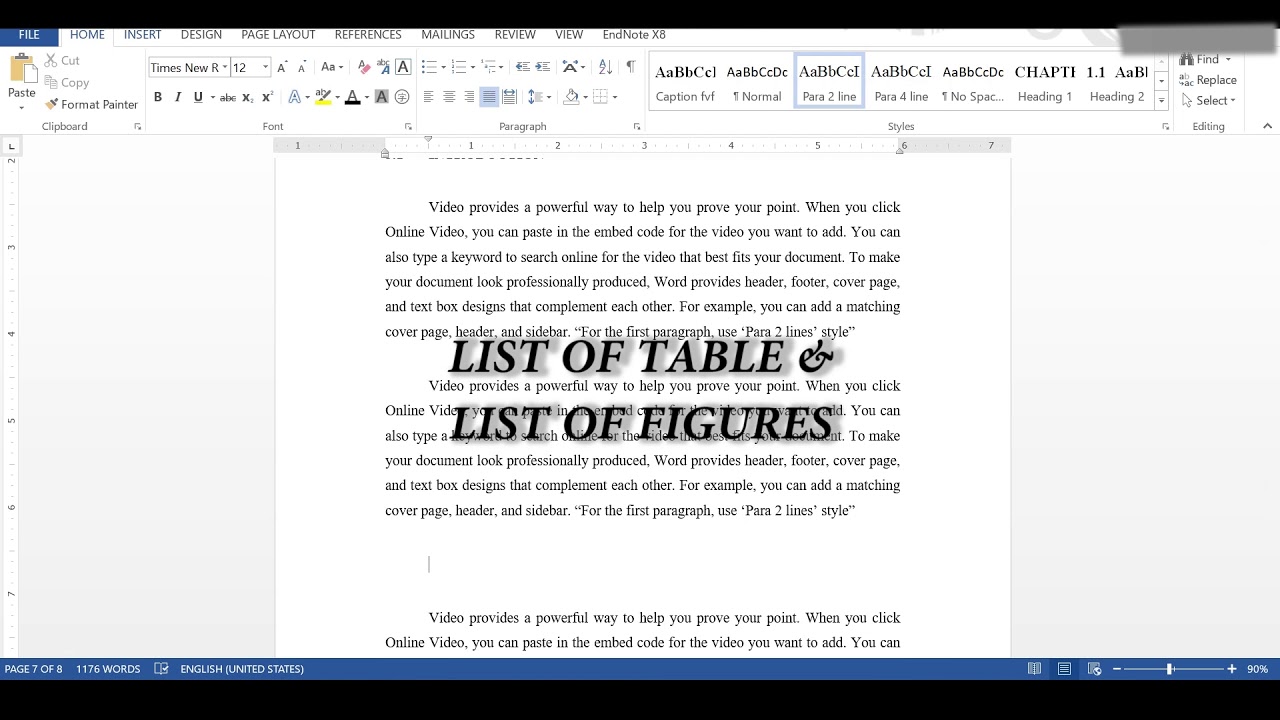Toggle Show/Hide paragraph marks
Viewport: 1280px width, 720px height.
[630, 67]
